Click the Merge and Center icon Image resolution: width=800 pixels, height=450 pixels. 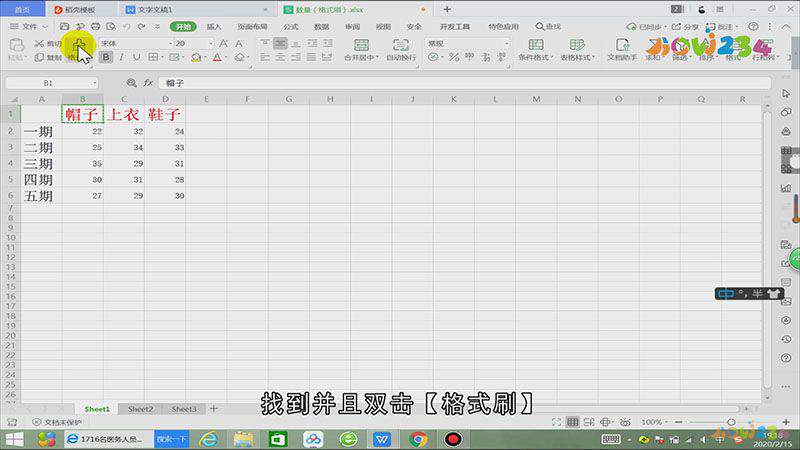click(361, 45)
